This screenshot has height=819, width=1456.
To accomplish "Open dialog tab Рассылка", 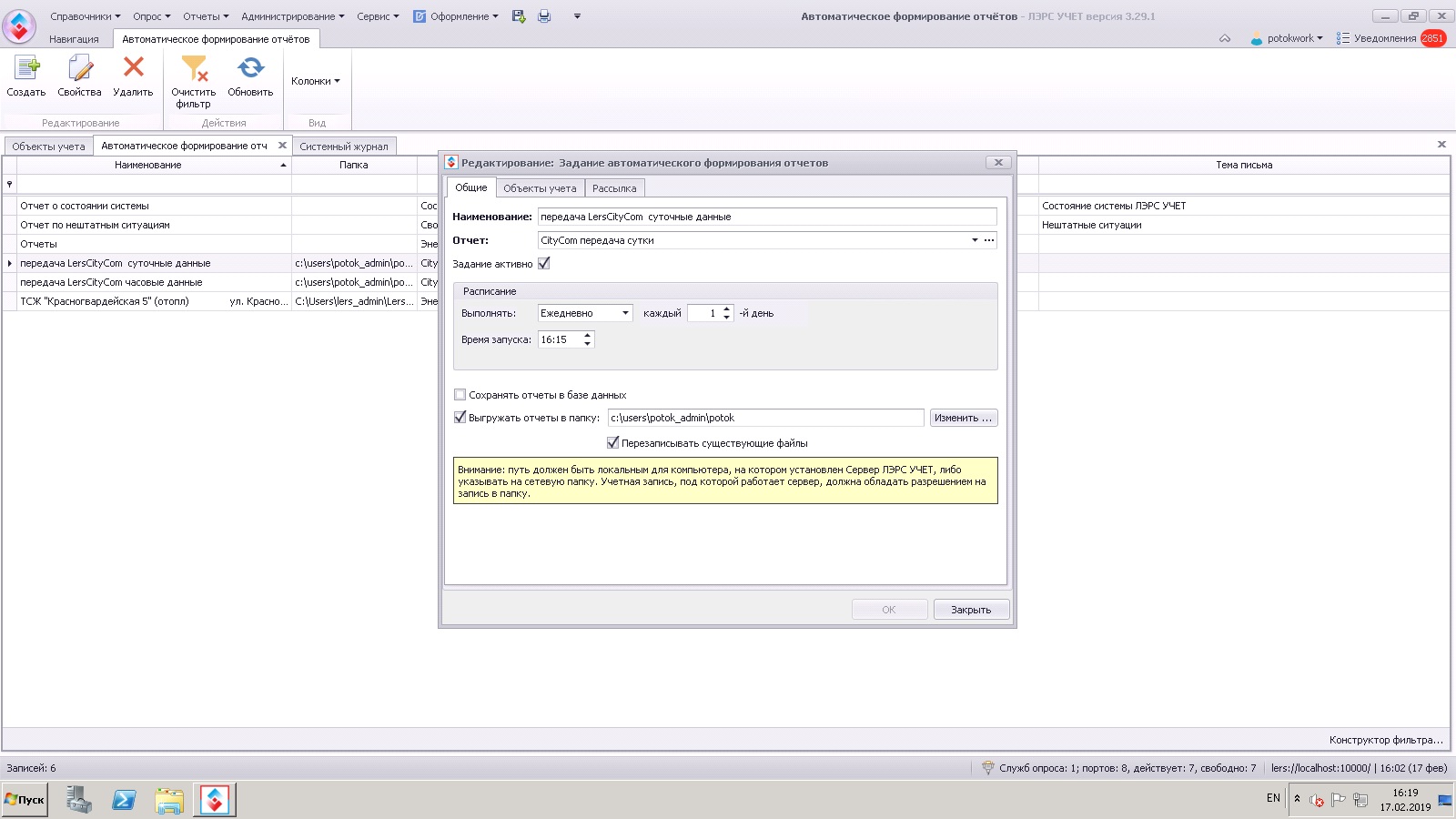I will coord(614,188).
